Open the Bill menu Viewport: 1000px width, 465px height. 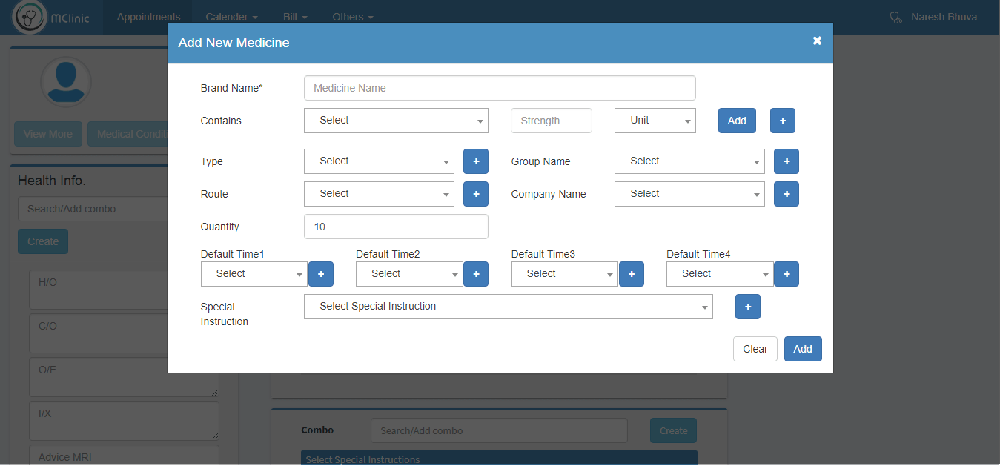[x=295, y=17]
